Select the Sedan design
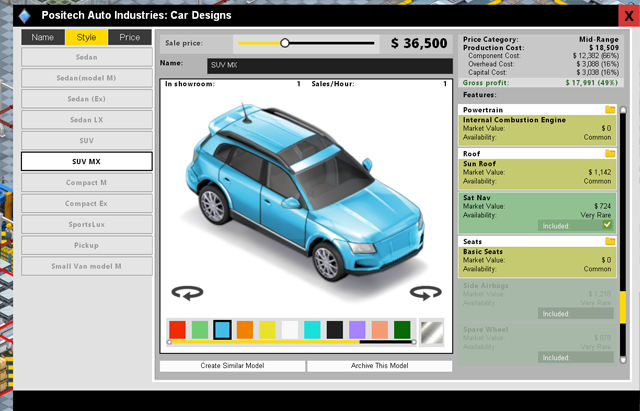Screen dimensions: 640x411 point(87,57)
